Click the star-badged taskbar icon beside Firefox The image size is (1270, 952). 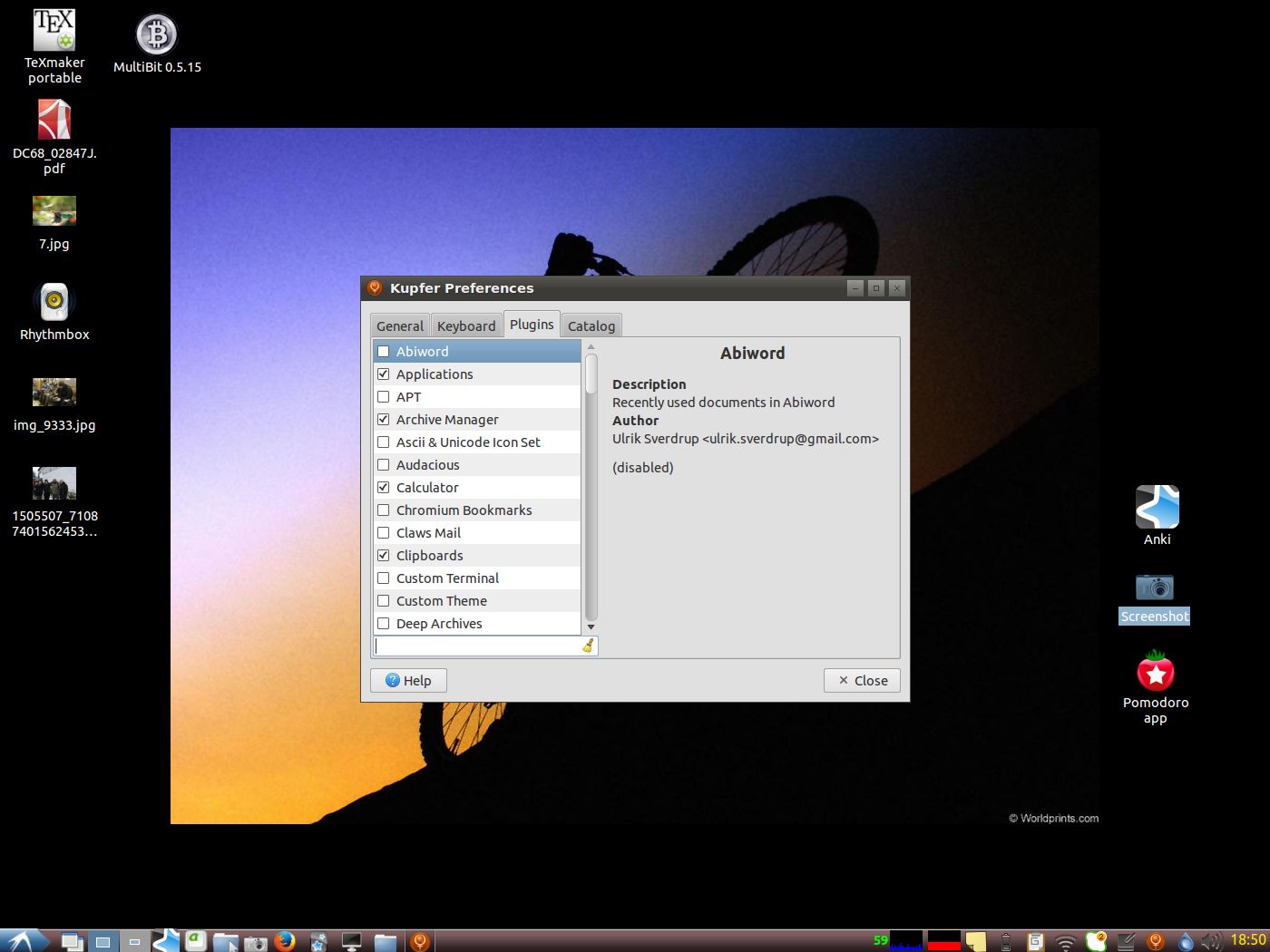(317, 942)
